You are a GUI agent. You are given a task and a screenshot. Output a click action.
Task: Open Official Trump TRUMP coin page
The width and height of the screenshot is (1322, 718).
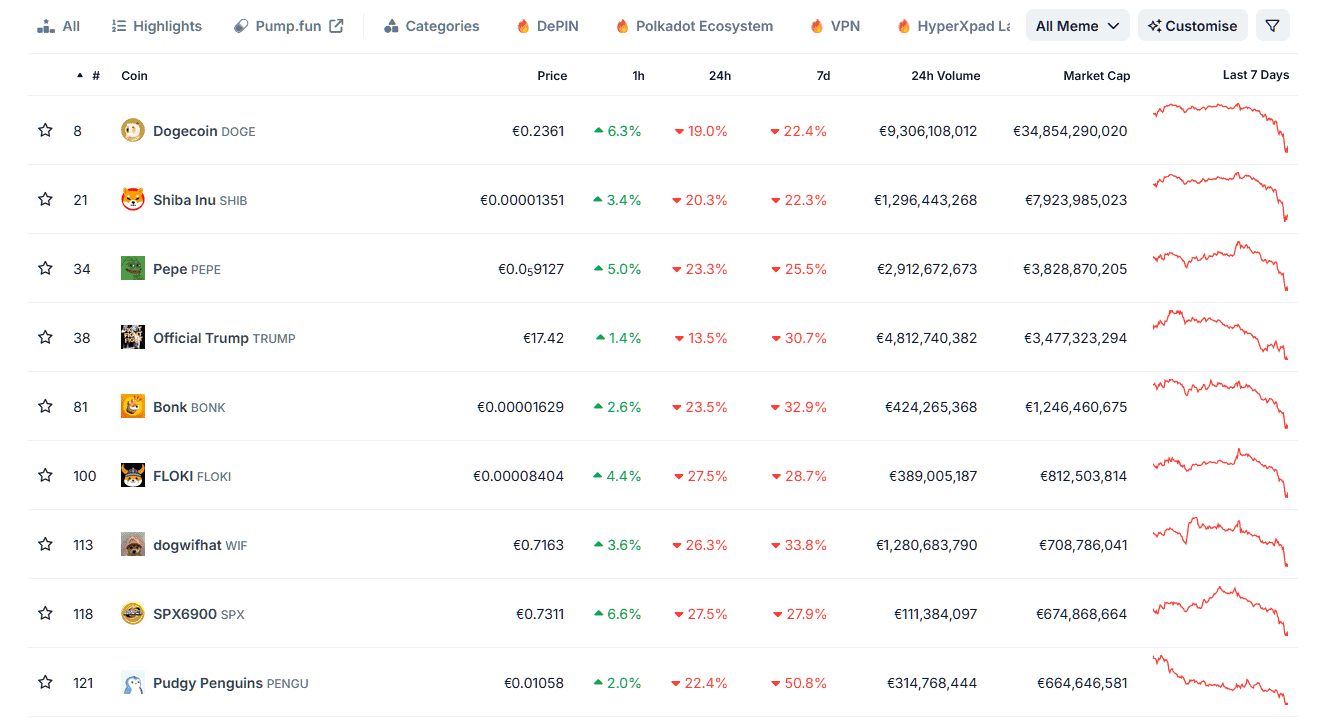pyautogui.click(x=224, y=338)
